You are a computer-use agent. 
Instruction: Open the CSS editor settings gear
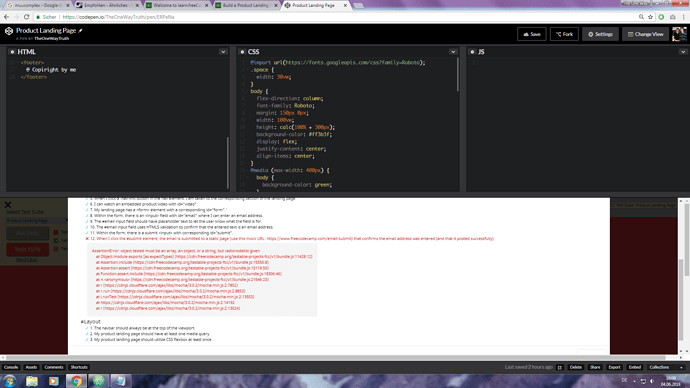coord(242,52)
